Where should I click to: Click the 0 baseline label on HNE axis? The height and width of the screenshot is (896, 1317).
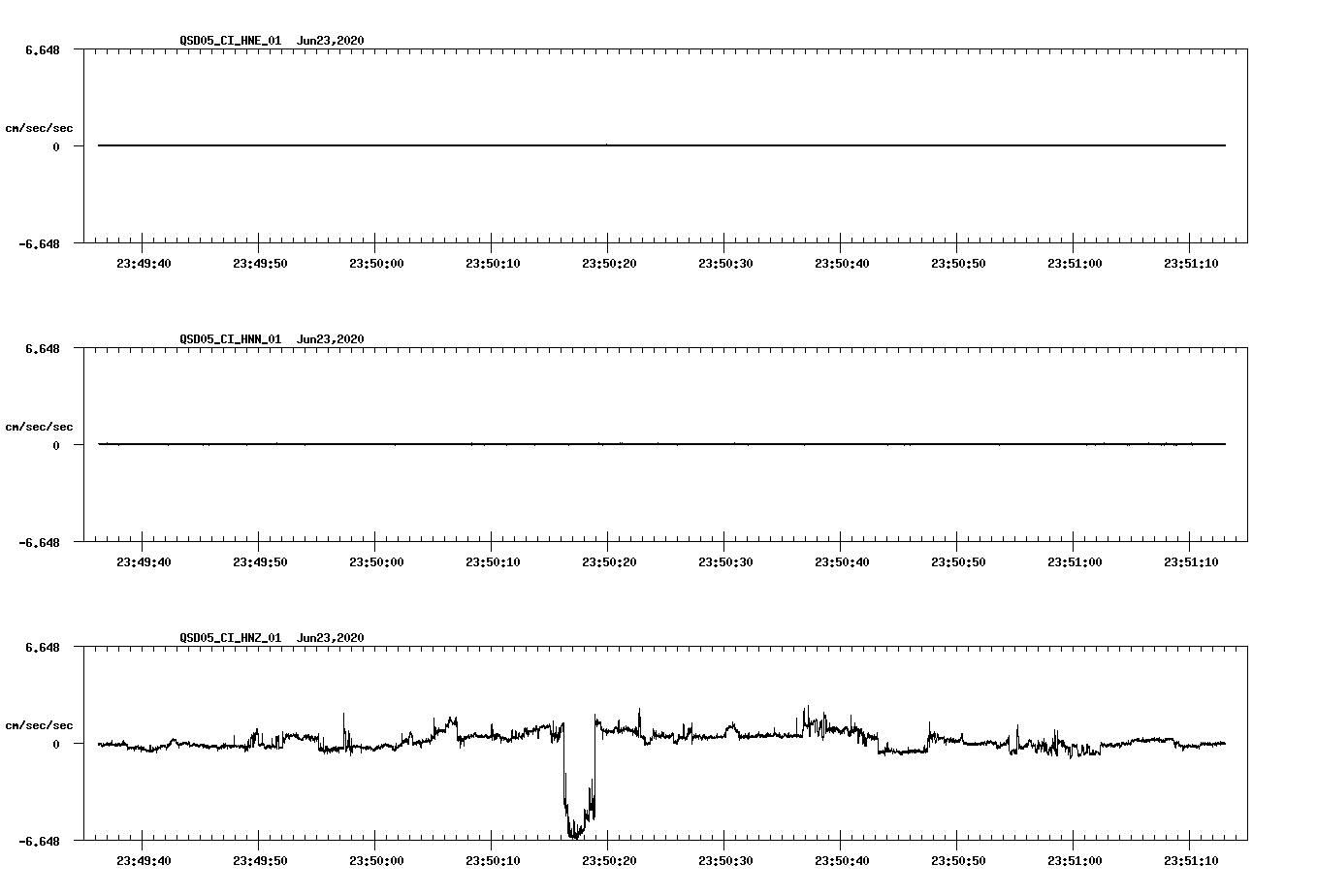tap(56, 147)
